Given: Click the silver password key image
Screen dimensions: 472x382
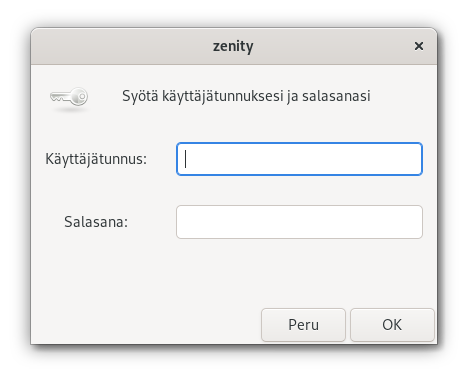Looking at the screenshot, I should (x=69, y=97).
